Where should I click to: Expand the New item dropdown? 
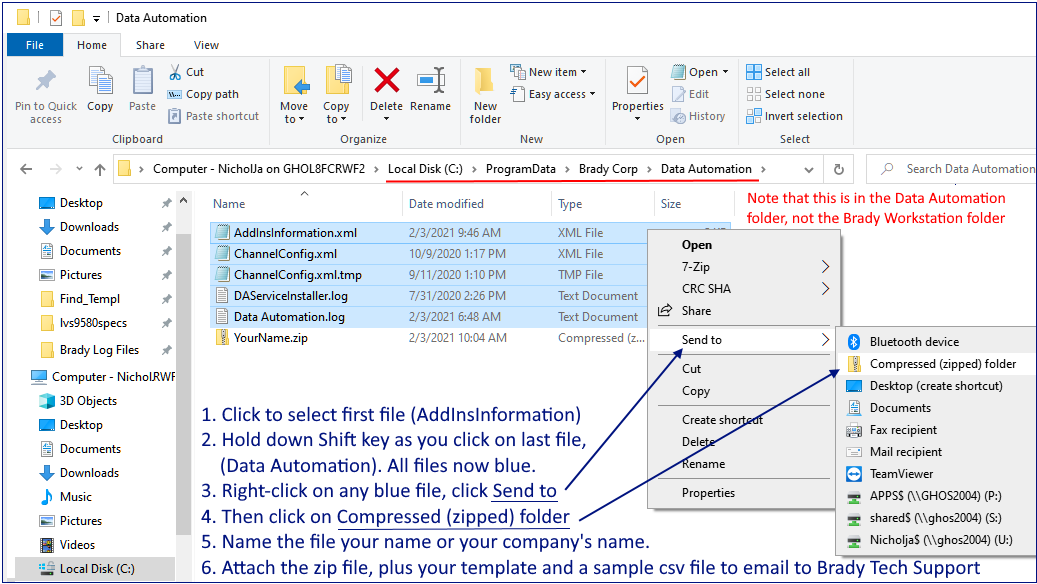point(583,71)
